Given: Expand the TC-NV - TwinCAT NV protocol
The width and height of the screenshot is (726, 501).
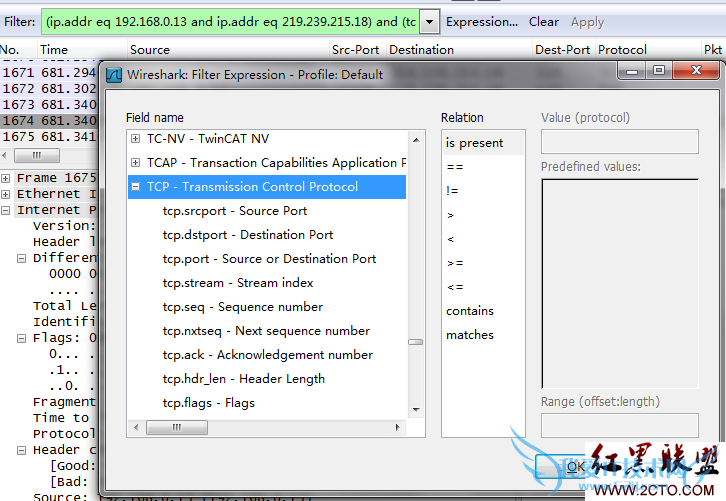Looking at the screenshot, I should pos(135,138).
